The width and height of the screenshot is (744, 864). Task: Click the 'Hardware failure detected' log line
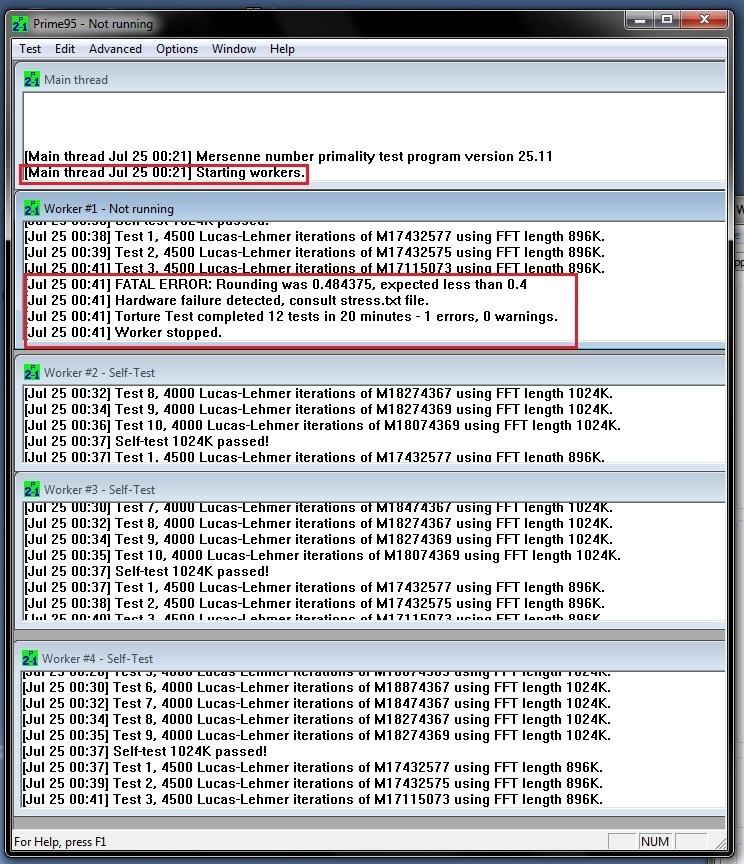pyautogui.click(x=228, y=300)
